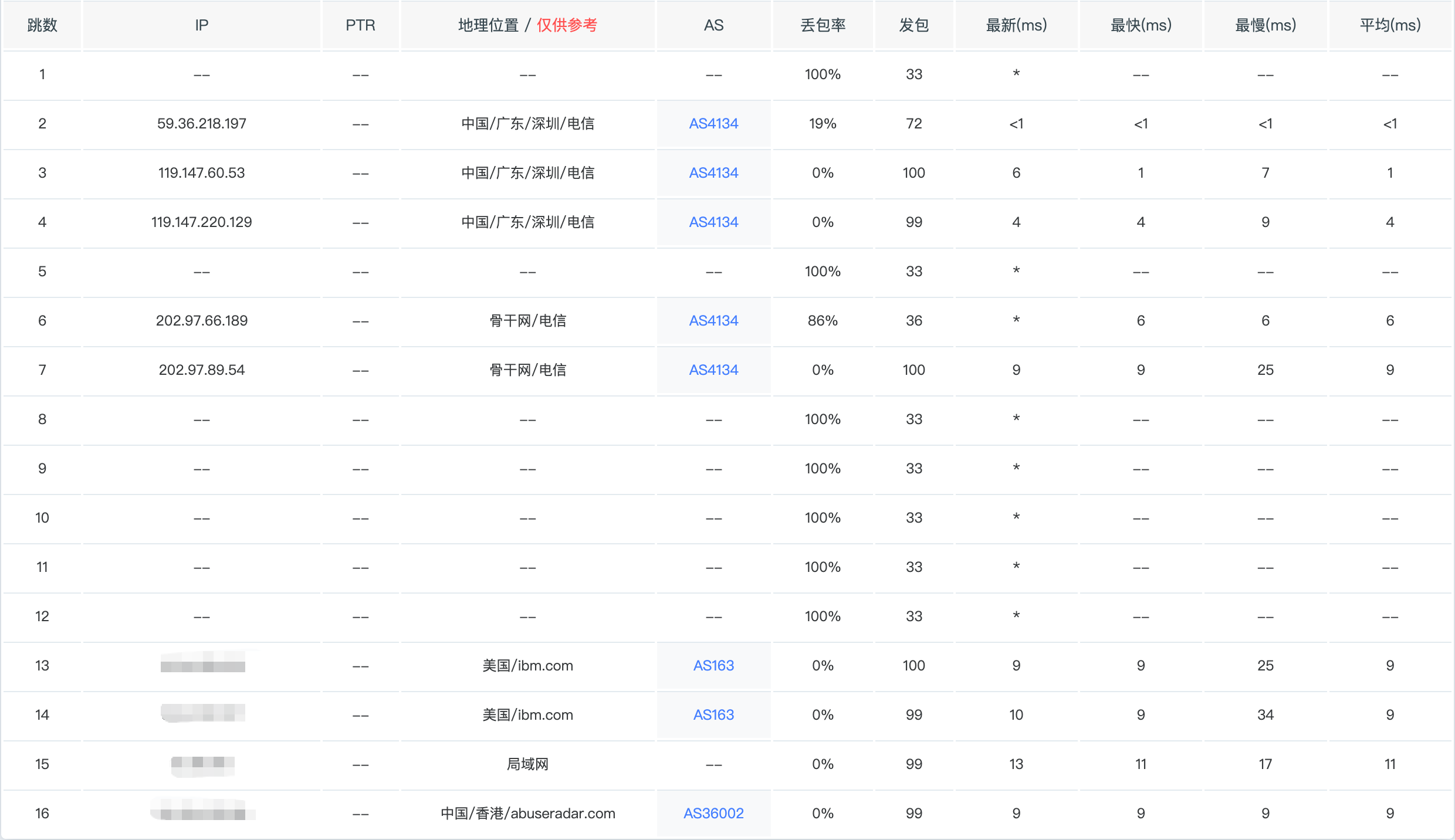
Task: Click AS163 link in hop 14 row
Action: tap(713, 715)
